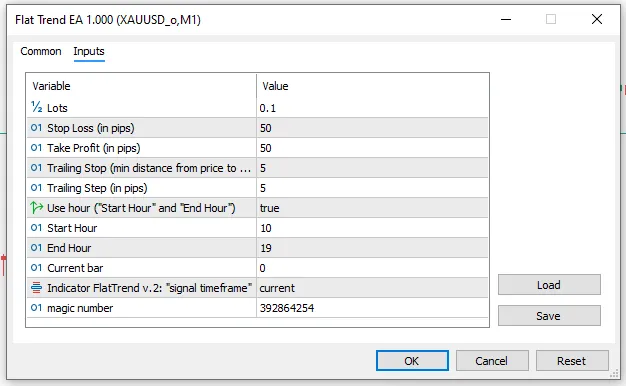
Task: Select the magic number label
Action: (x=80, y=308)
